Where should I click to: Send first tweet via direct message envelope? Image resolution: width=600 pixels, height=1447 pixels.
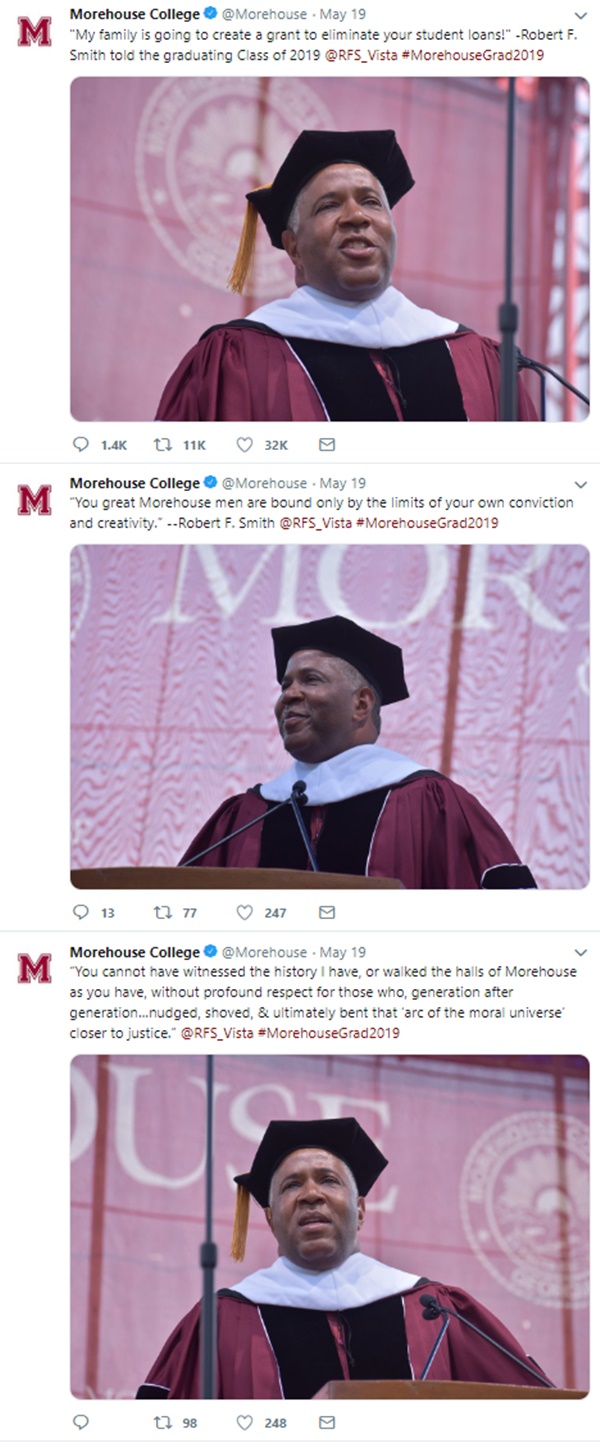(x=326, y=445)
